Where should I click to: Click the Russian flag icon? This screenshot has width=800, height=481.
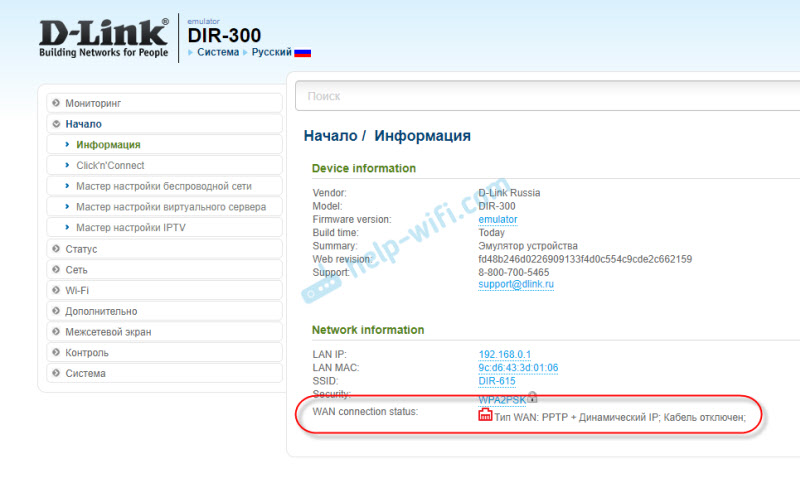(303, 53)
